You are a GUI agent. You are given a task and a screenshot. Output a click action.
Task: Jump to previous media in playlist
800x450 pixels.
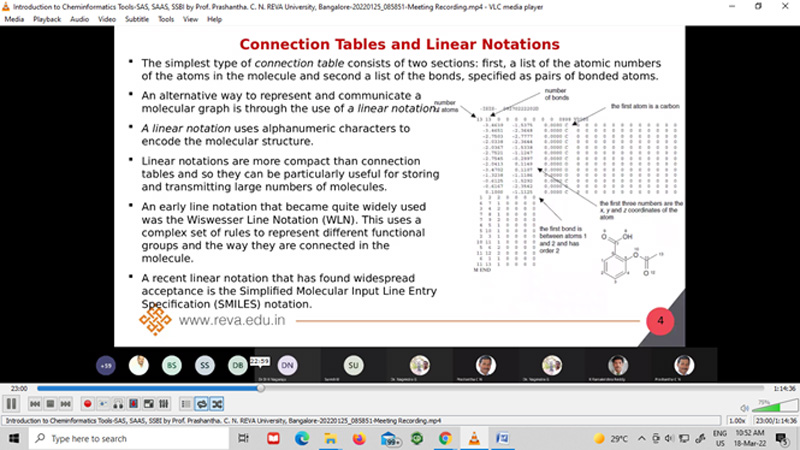[35, 404]
